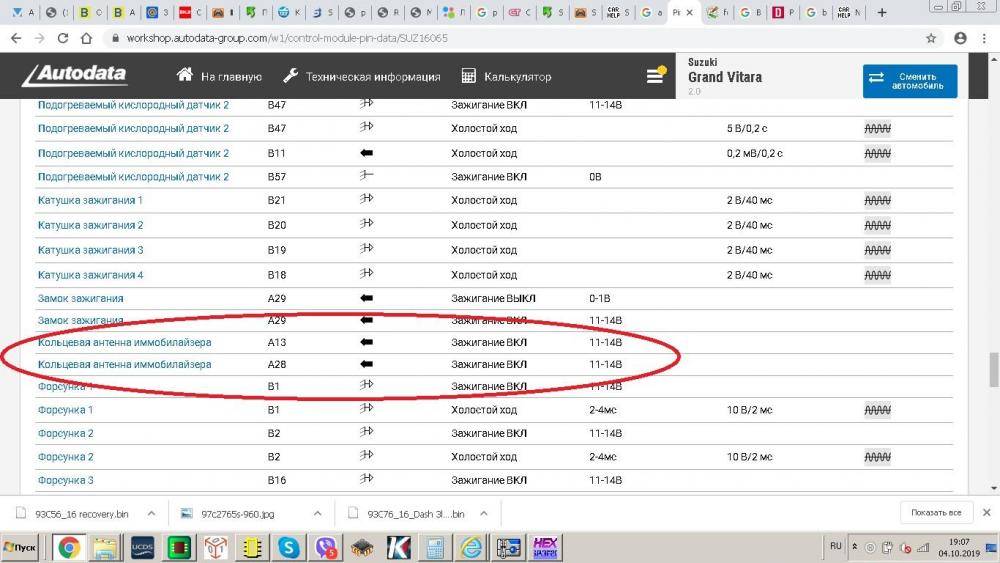View waveform icon for Форсунка 2 idle row
Screen dimensions: 1000x563
point(877,457)
